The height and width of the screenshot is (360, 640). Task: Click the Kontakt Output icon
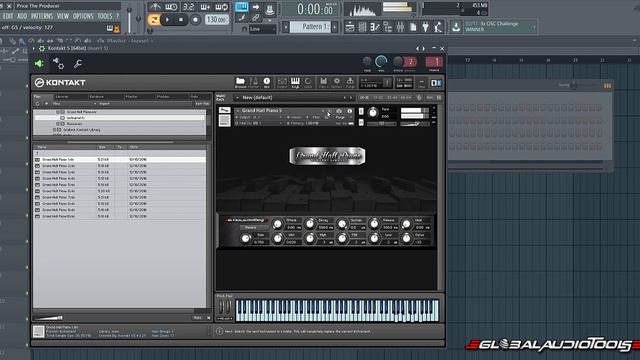[x=282, y=82]
